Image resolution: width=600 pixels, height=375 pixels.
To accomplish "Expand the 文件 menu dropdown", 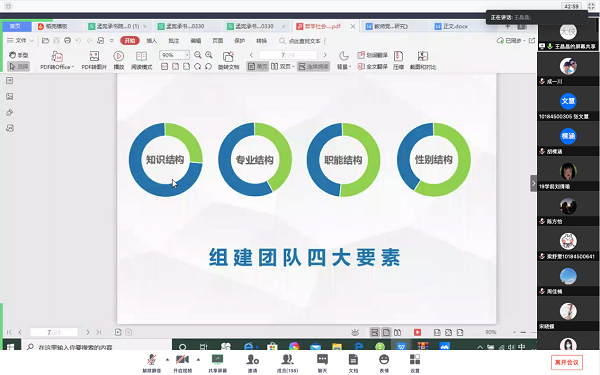I will coord(21,41).
